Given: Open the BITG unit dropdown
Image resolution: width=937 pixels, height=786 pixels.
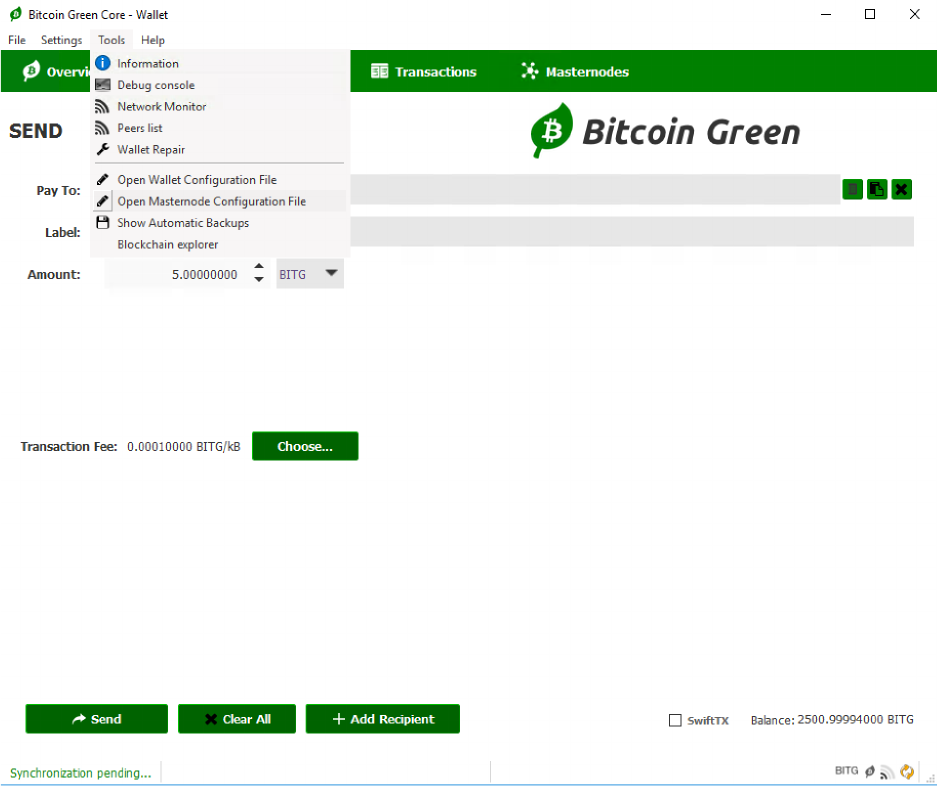Looking at the screenshot, I should pos(310,274).
